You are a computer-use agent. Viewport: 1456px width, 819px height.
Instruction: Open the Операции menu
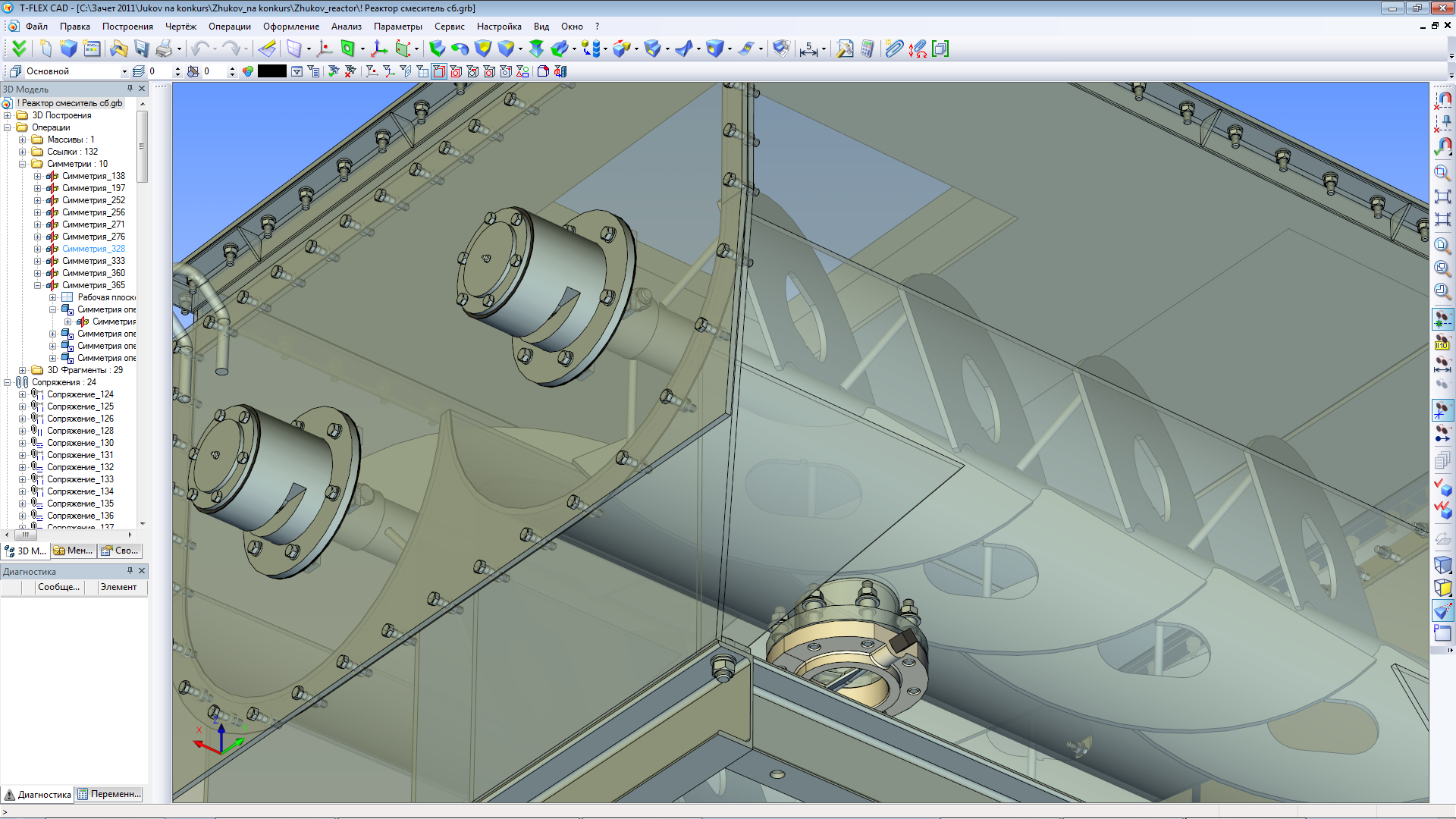230,27
